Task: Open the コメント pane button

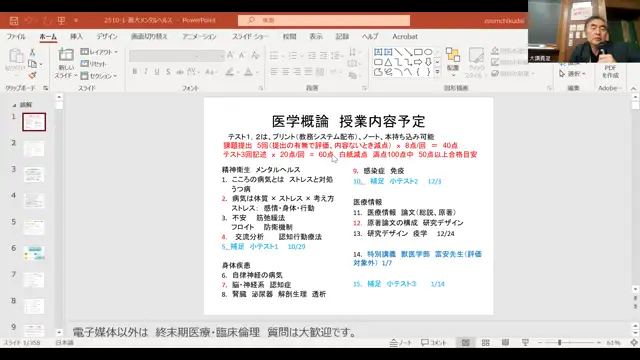Action: (x=433, y=342)
